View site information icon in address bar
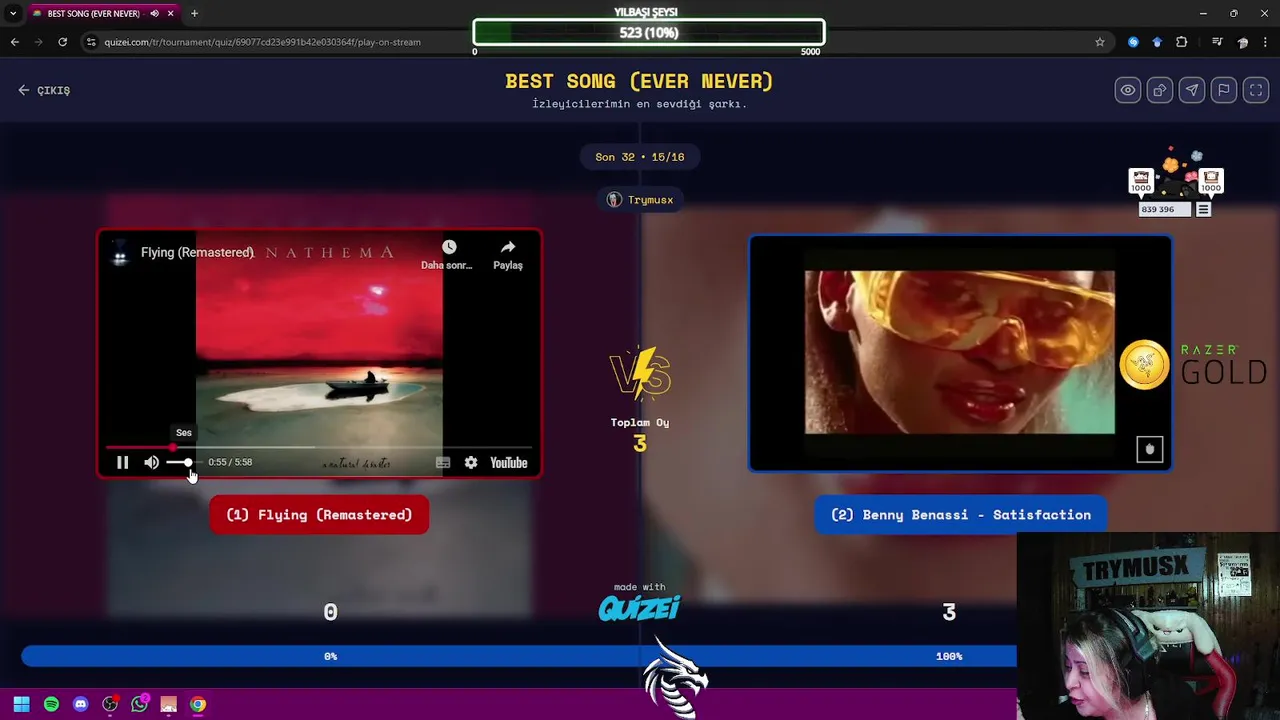 (91, 42)
